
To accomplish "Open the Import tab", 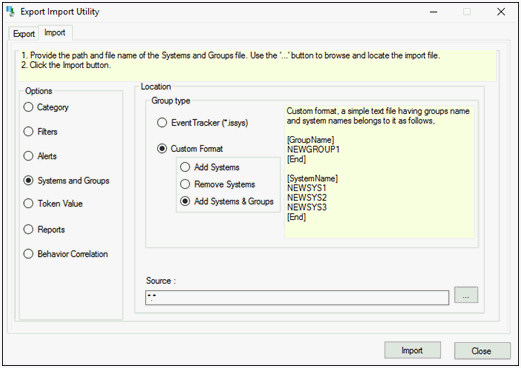I will (55, 33).
